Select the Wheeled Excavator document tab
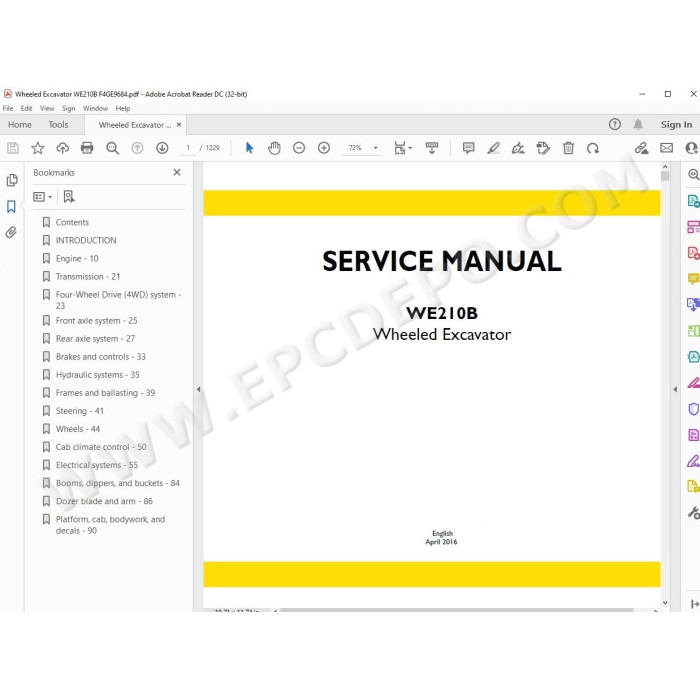This screenshot has width=700, height=700. pos(135,125)
